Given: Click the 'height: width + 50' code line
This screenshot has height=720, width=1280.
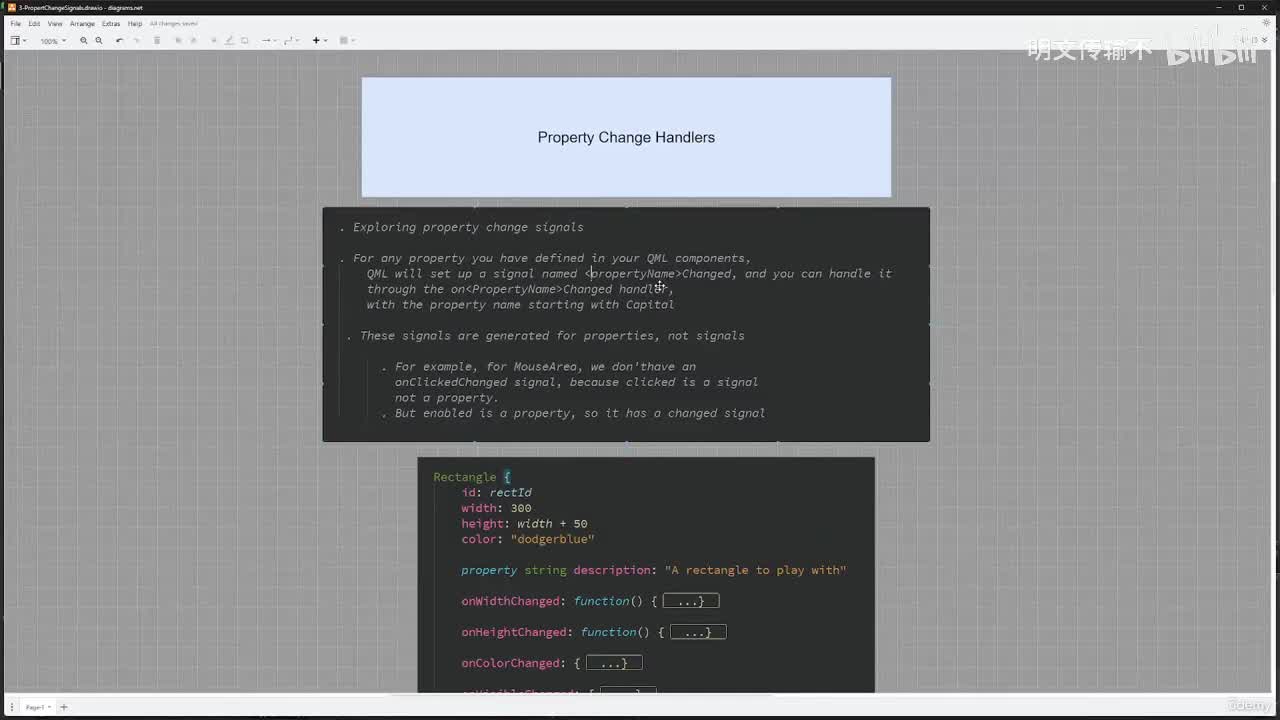Looking at the screenshot, I should pos(524,523).
